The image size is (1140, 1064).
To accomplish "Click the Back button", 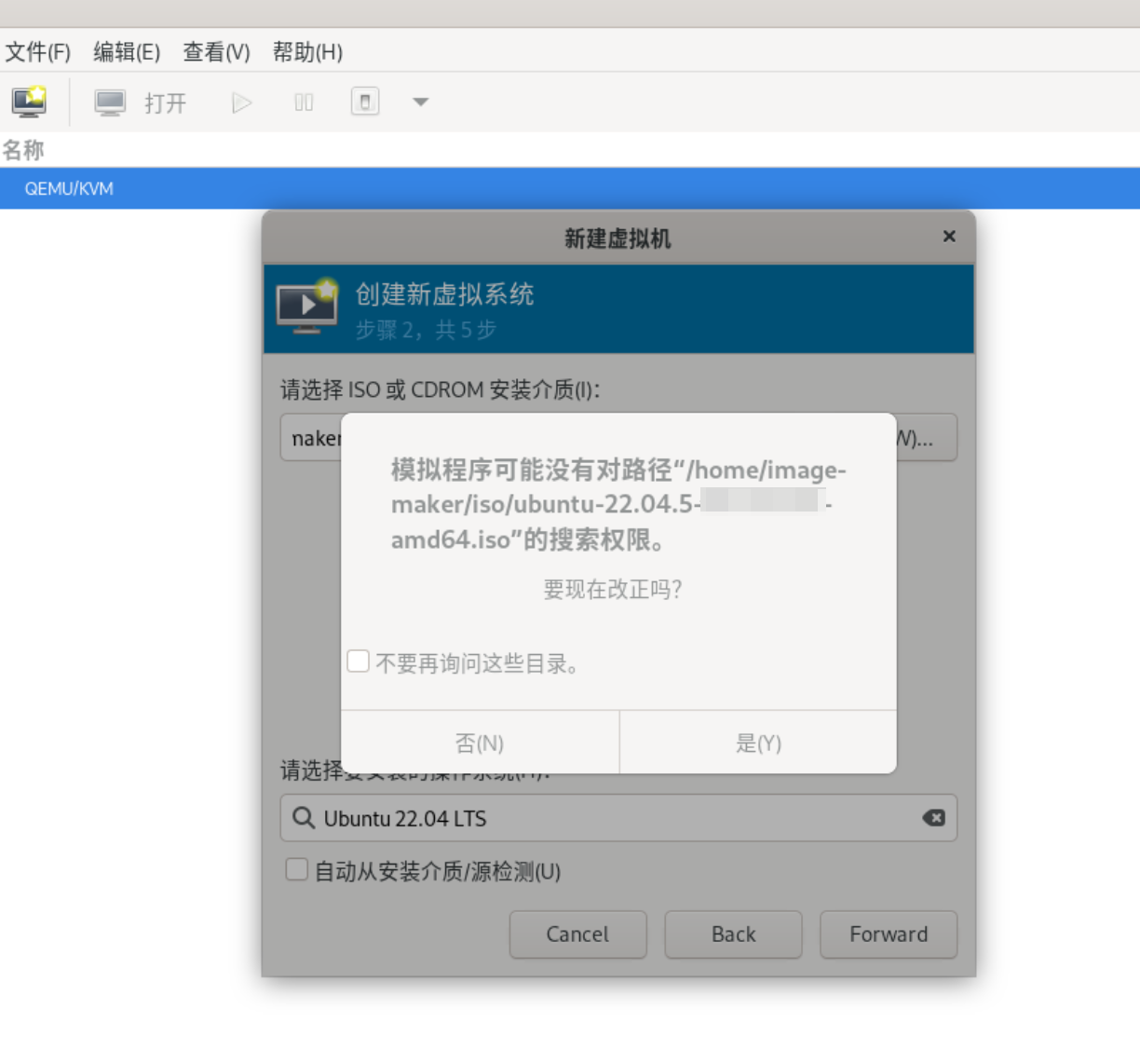I will (x=733, y=934).
